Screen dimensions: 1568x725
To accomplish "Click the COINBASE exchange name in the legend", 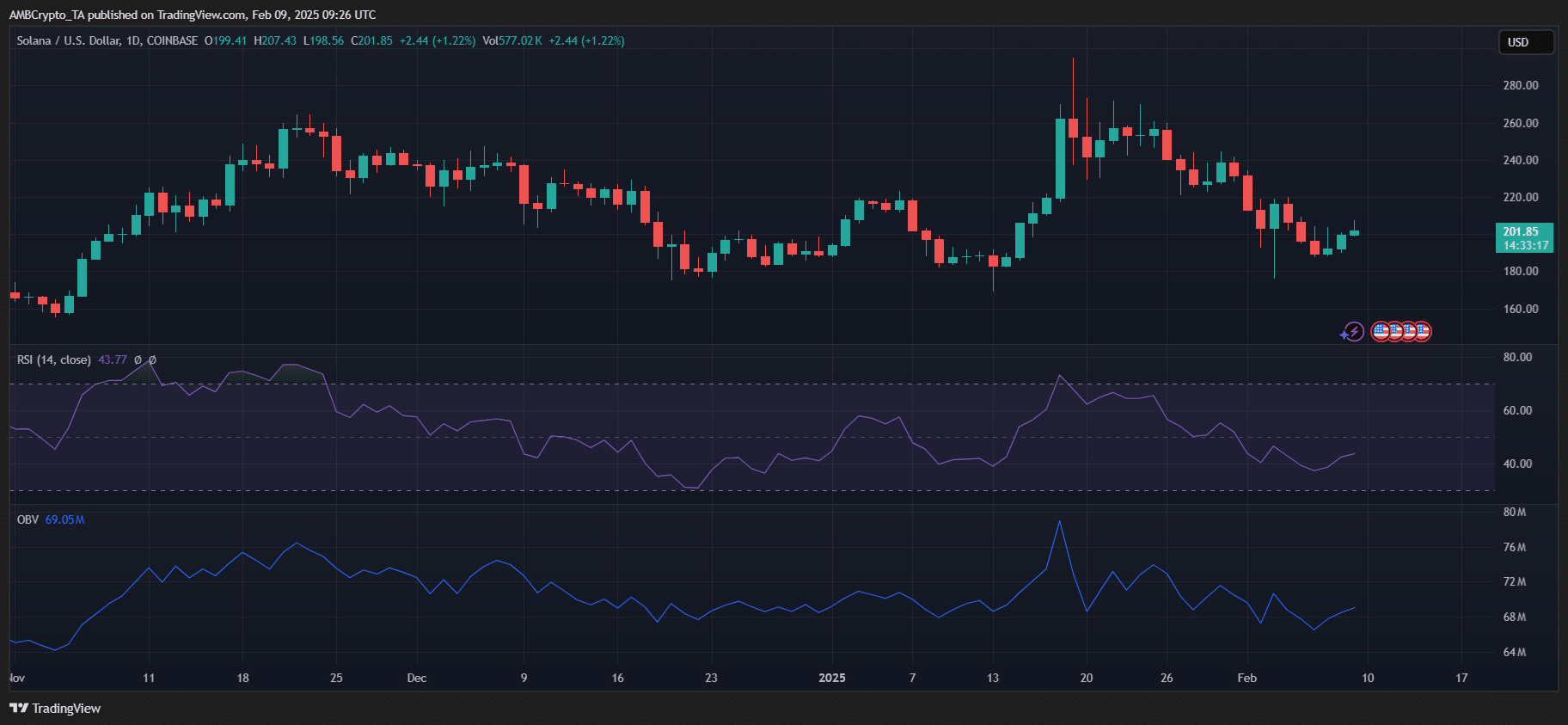I will (x=172, y=40).
